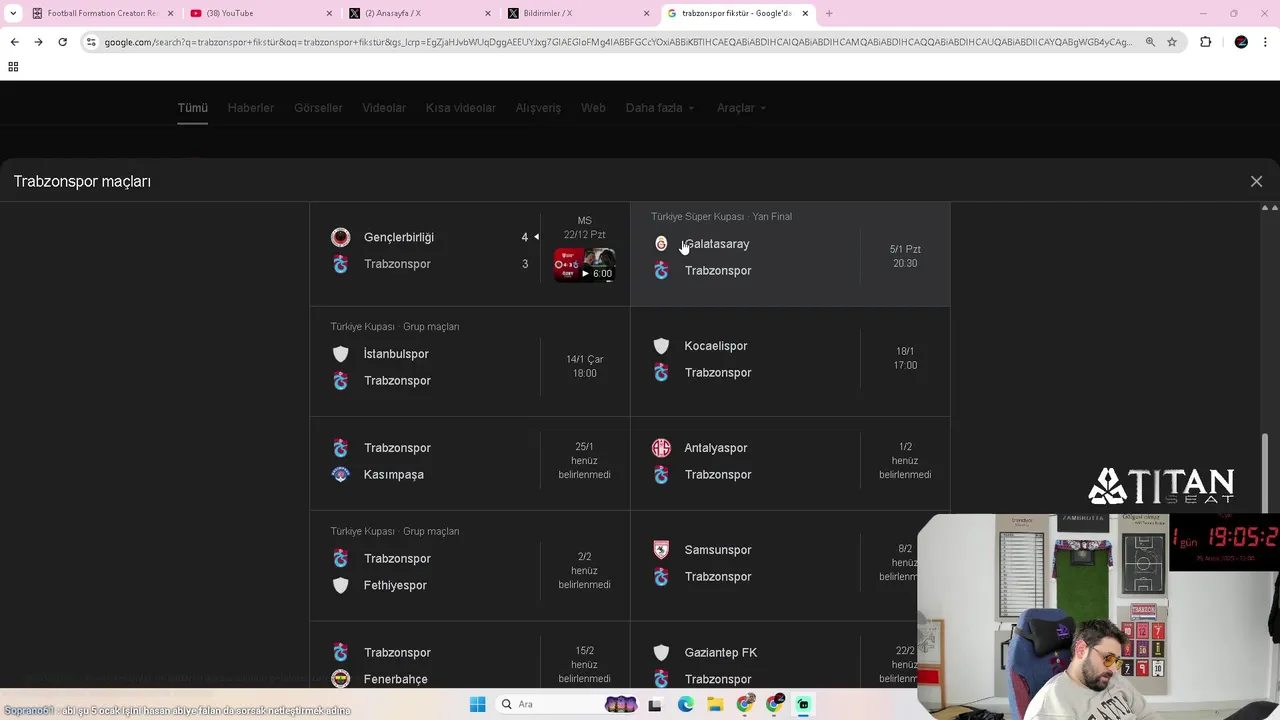Viewport: 1280px width, 720px height.
Task: Play the Gençlerbirliği match highlights video
Action: pos(585,265)
